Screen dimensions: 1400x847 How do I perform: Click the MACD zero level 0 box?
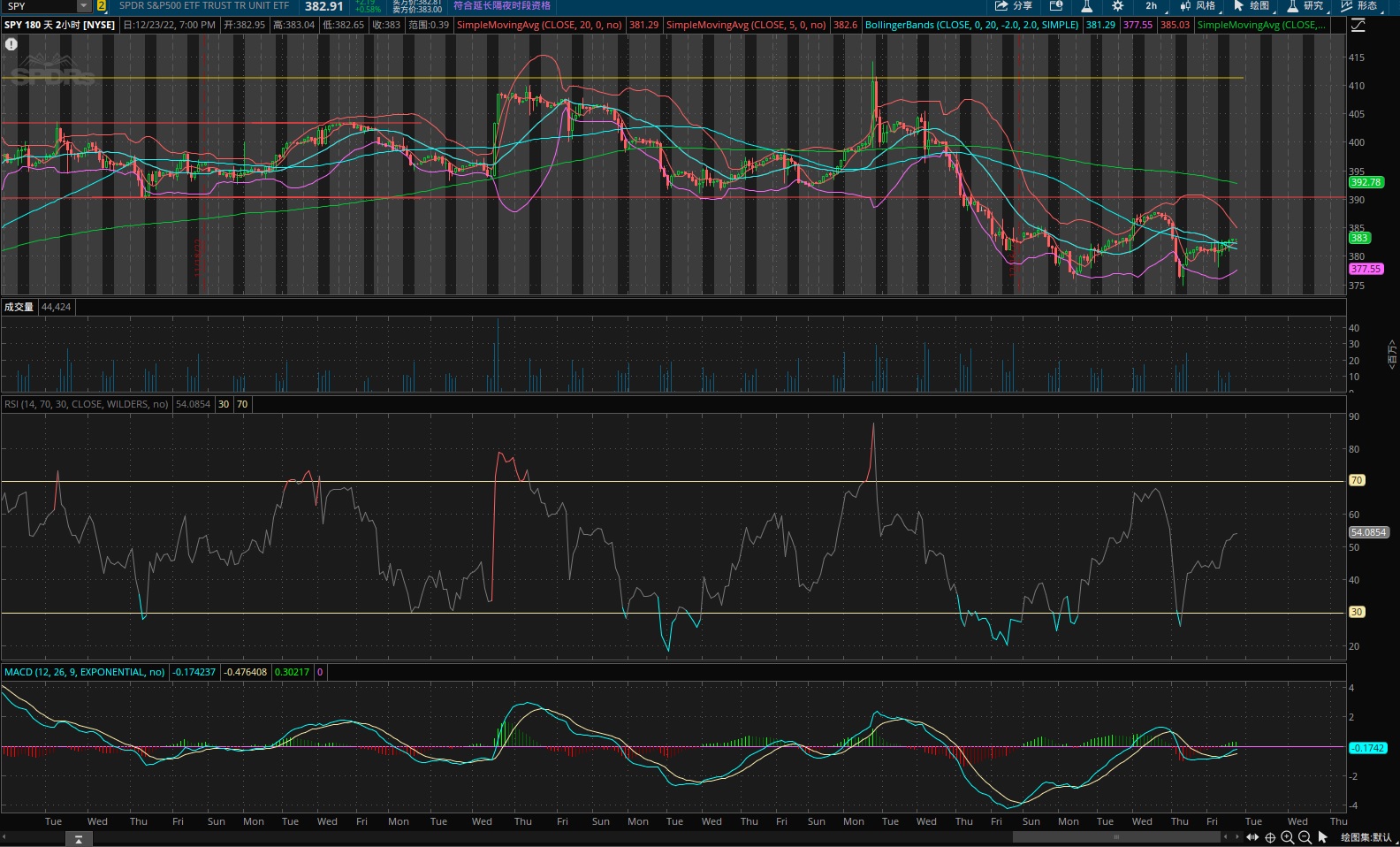[320, 672]
